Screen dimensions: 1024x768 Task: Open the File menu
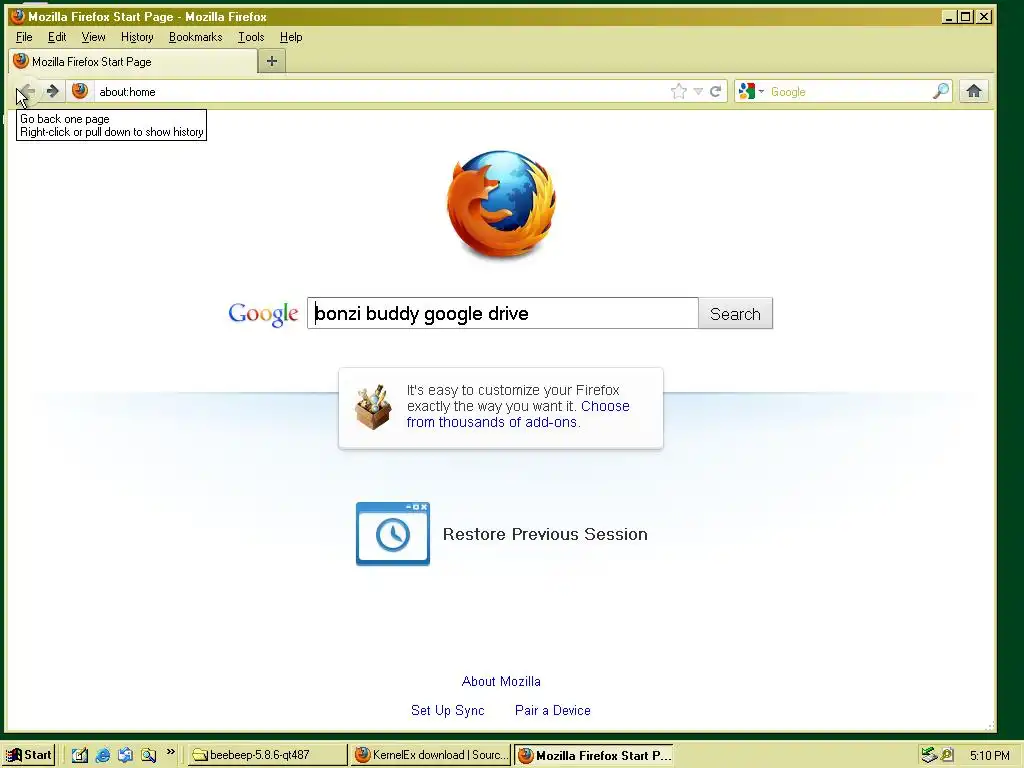point(24,37)
